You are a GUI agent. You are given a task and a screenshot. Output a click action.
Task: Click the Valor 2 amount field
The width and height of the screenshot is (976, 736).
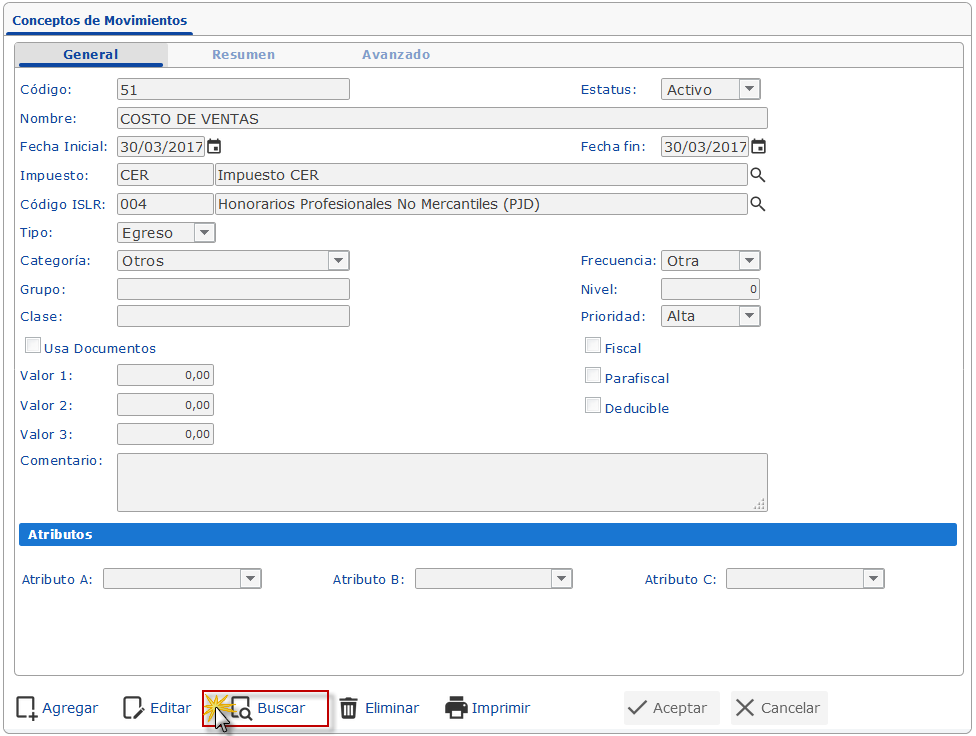tap(166, 405)
